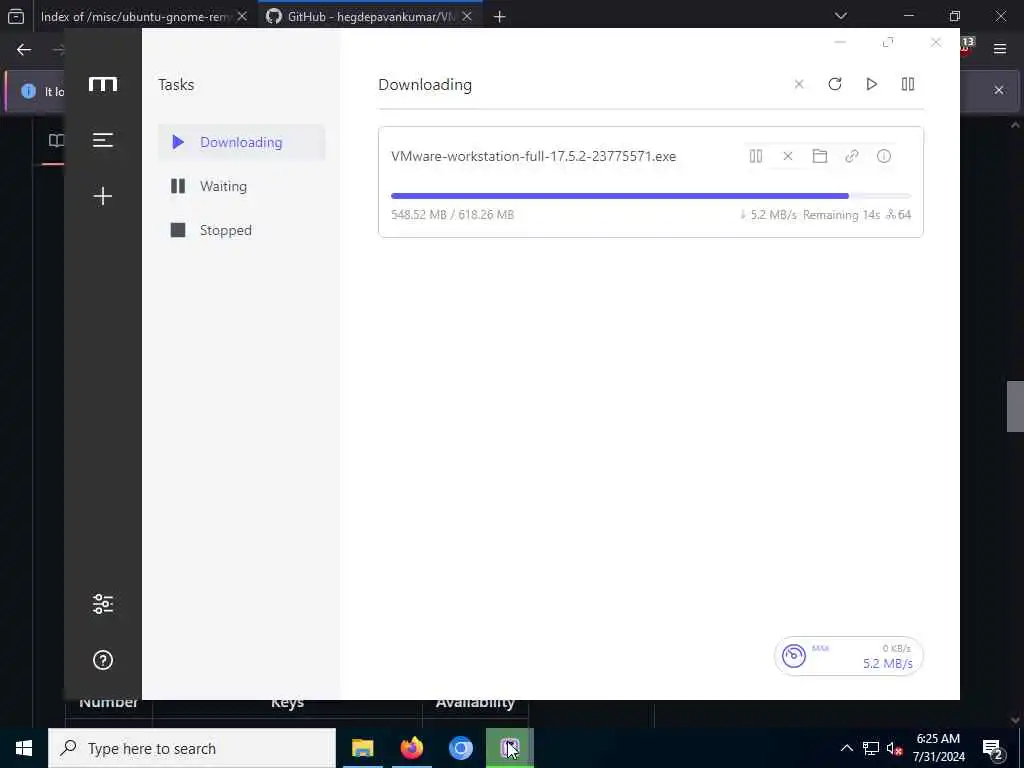The width and height of the screenshot is (1024, 768).
Task: Add a new download task
Action: tap(103, 196)
